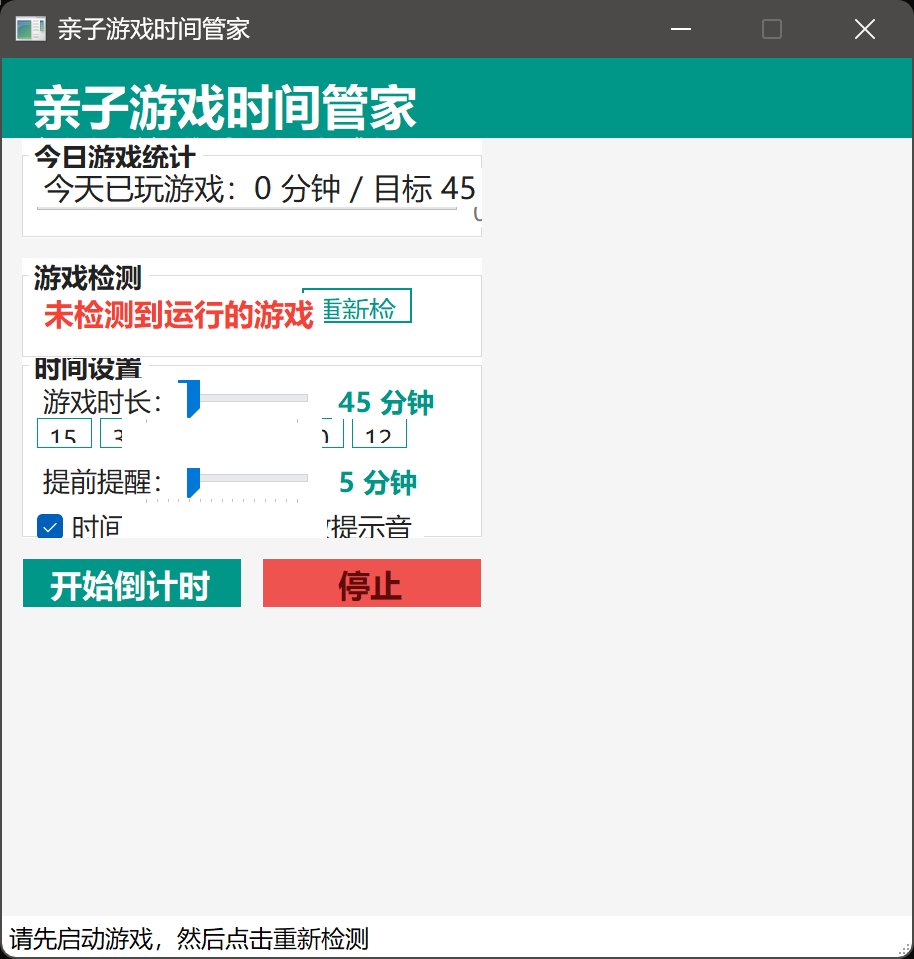914x959 pixels.
Task: Click the 重新检测 game detection button
Action: (x=357, y=308)
